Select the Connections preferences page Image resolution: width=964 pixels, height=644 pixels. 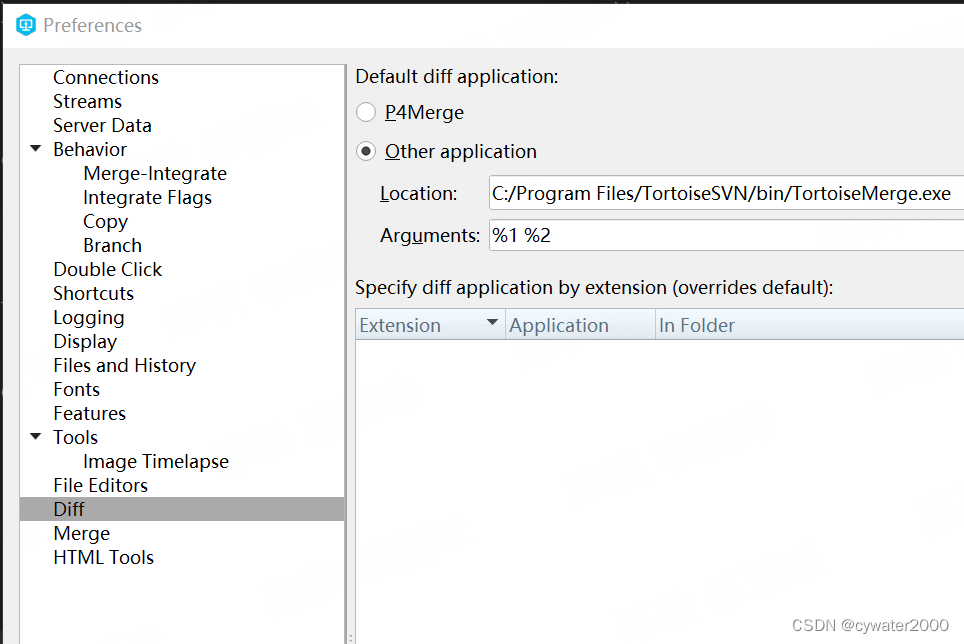click(x=106, y=77)
